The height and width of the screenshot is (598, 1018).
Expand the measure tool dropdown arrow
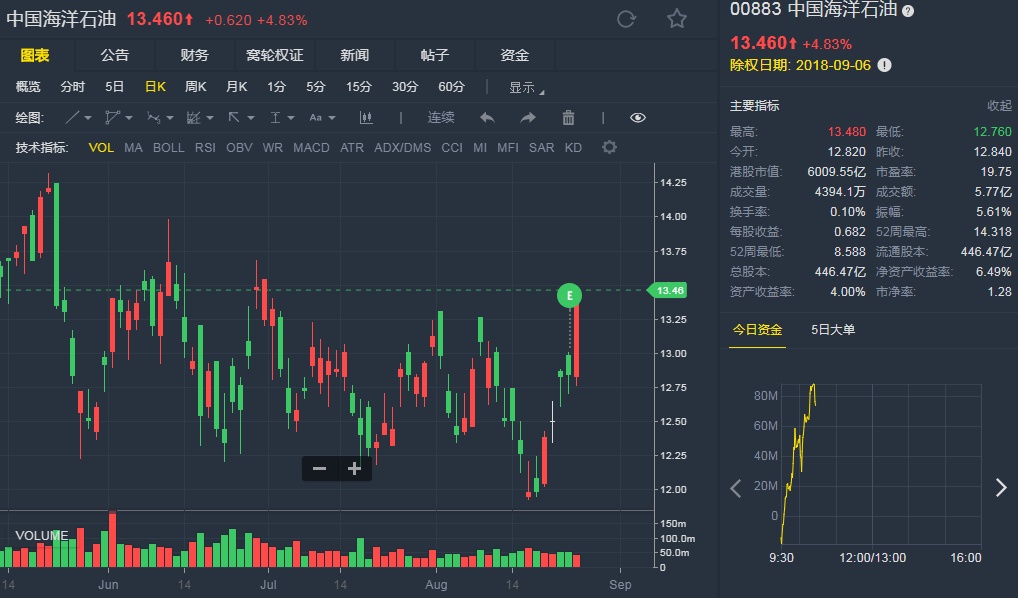(x=291, y=118)
